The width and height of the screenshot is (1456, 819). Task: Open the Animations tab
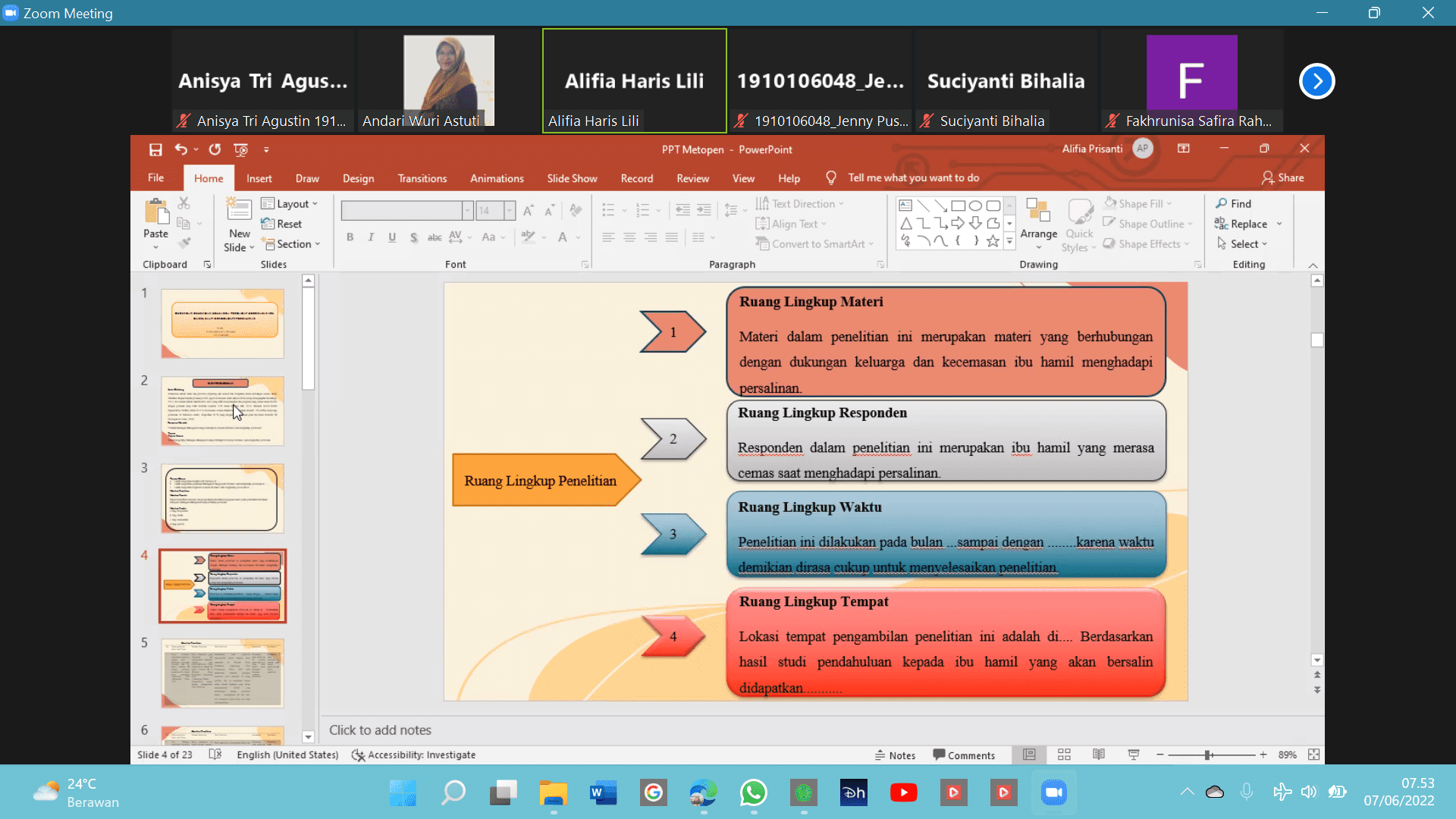click(x=496, y=177)
